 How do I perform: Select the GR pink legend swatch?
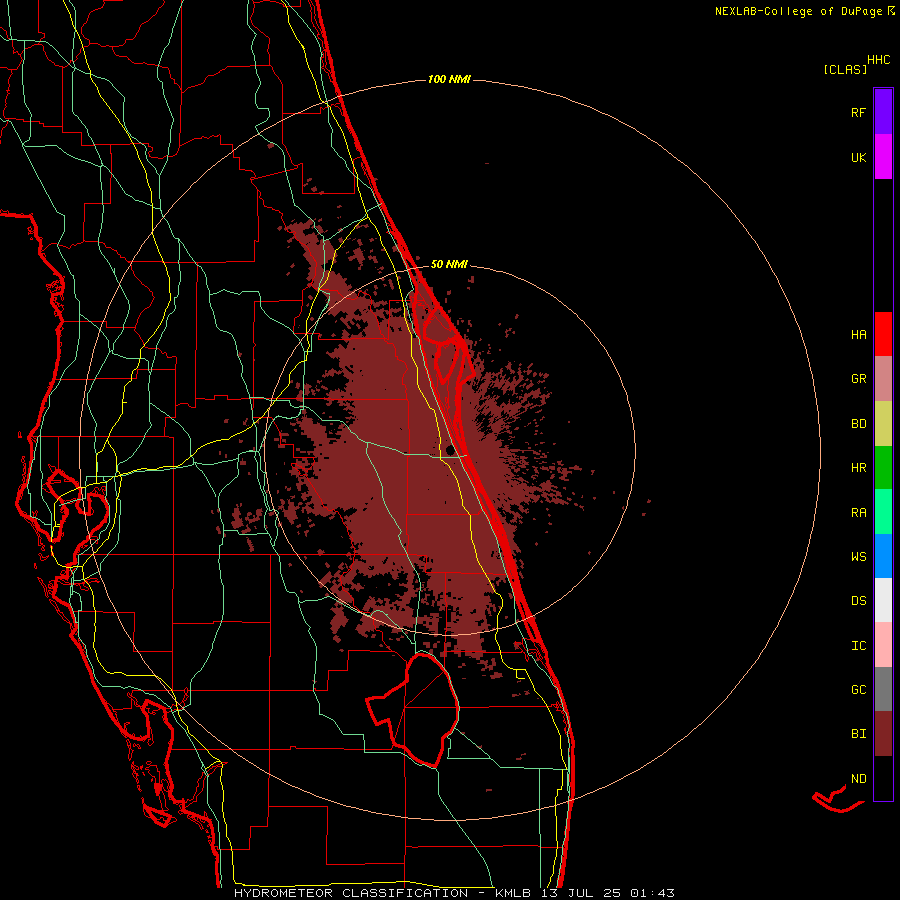pyautogui.click(x=883, y=379)
